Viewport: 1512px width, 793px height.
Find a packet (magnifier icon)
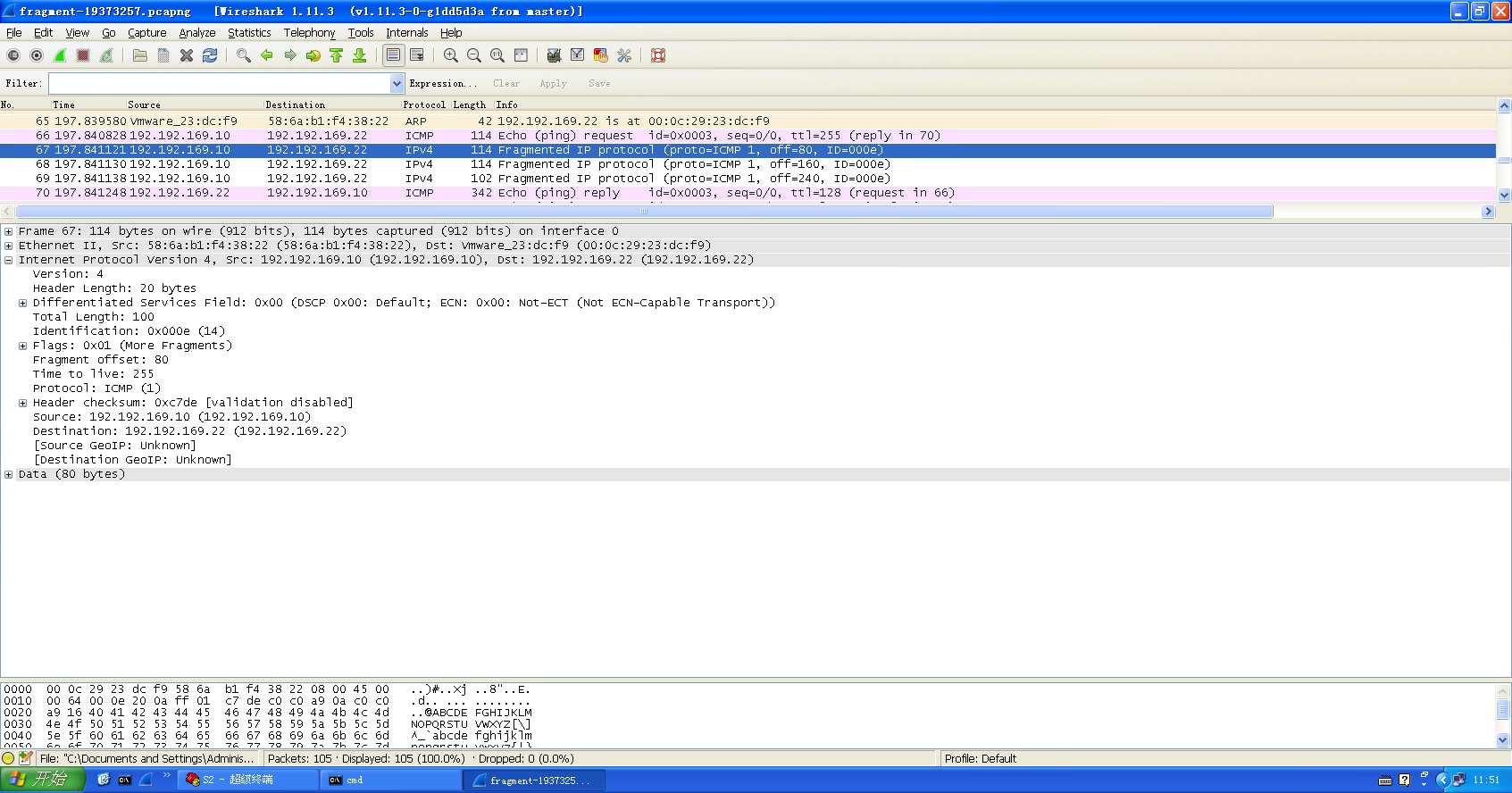point(243,55)
